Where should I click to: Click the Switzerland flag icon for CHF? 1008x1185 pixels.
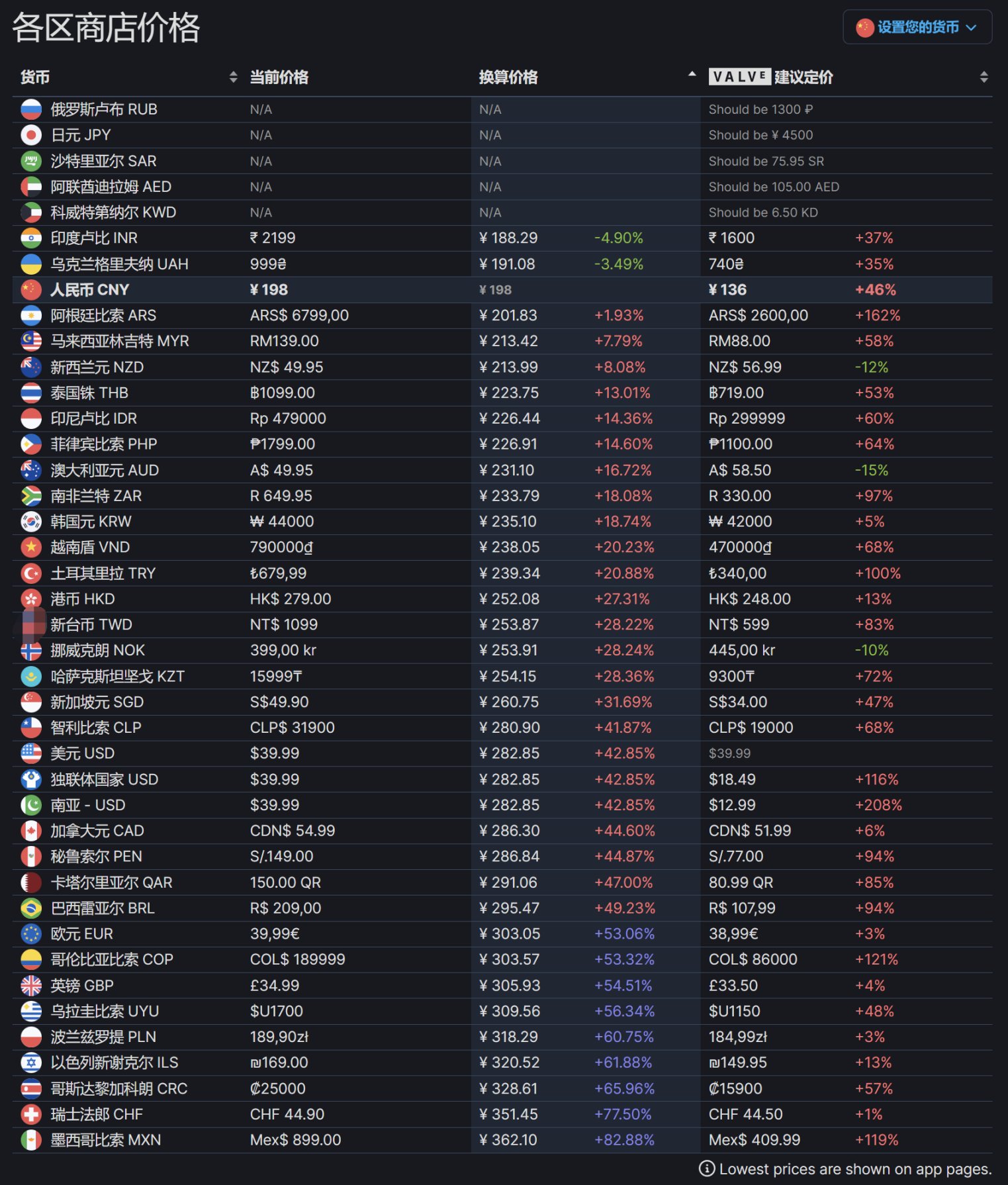[x=31, y=1115]
